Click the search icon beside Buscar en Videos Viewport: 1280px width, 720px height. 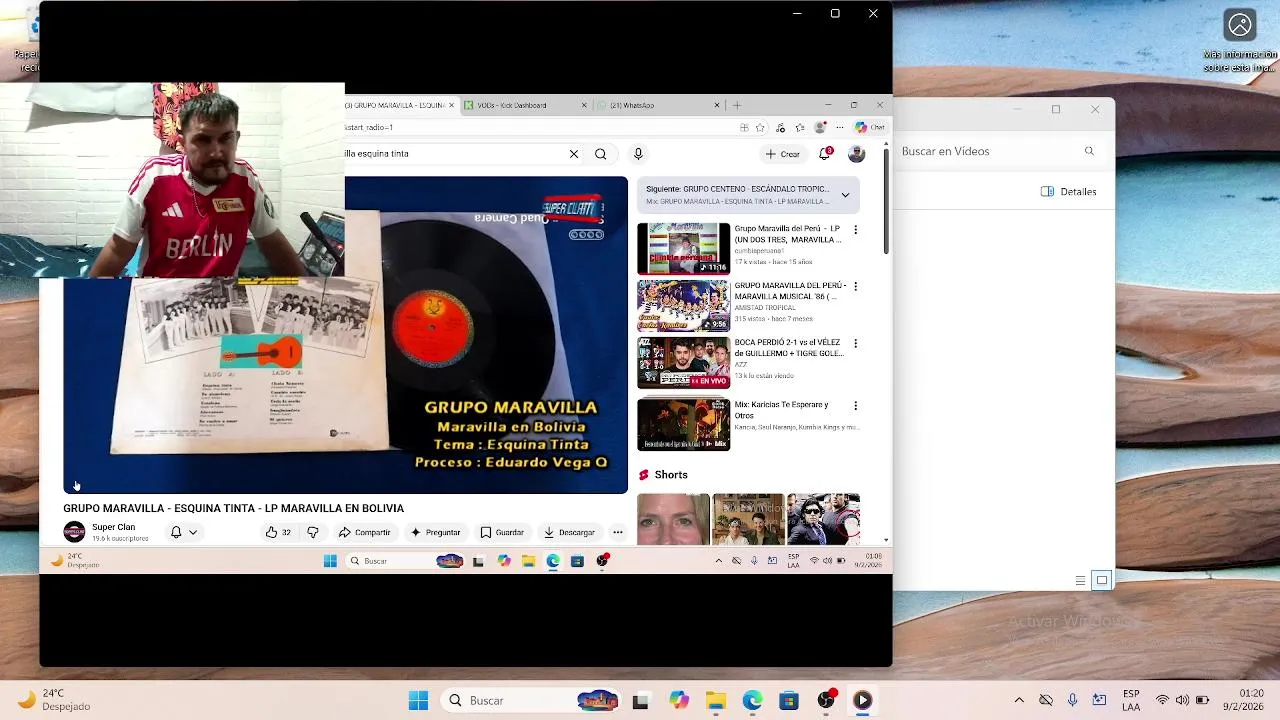(1089, 151)
